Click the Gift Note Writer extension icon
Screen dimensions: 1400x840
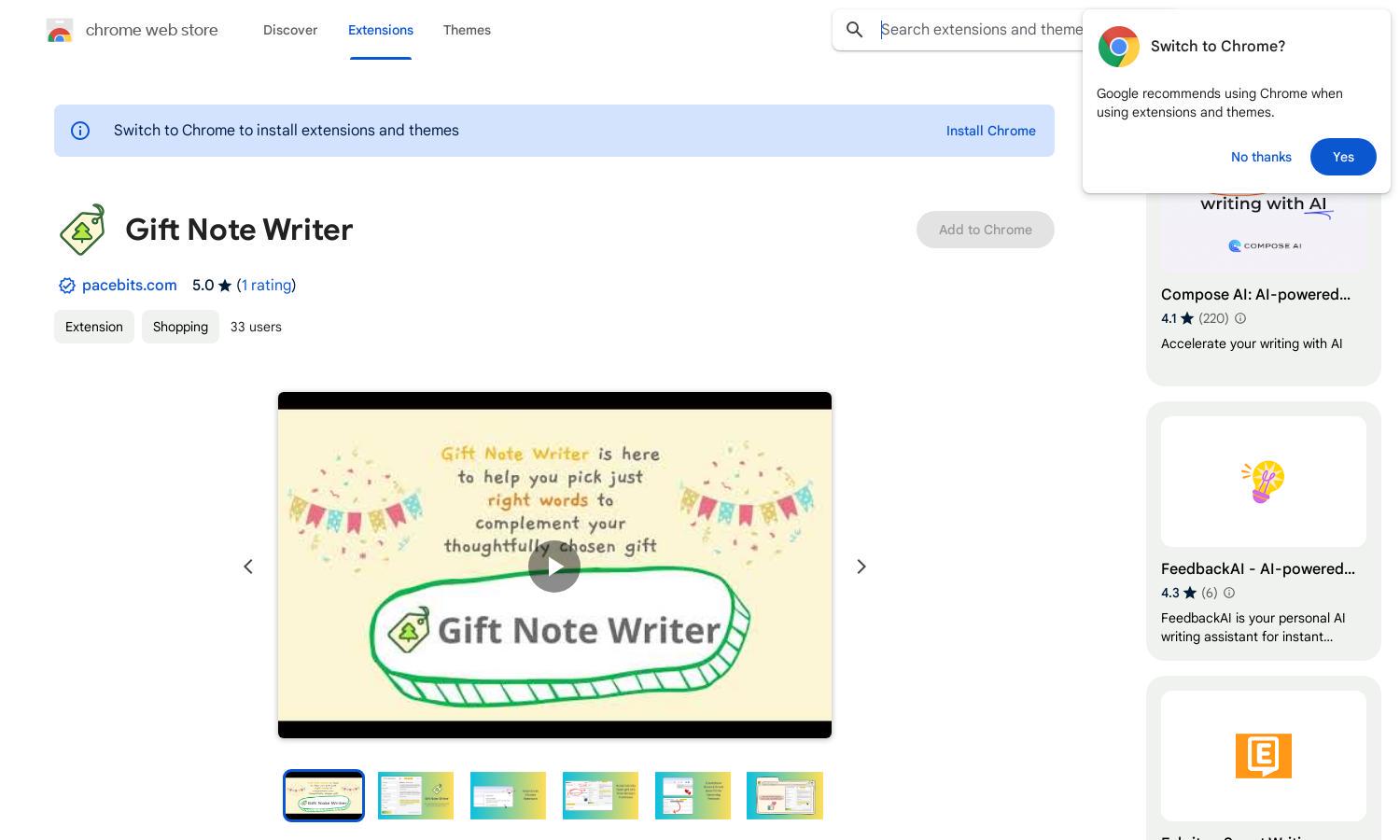coord(82,230)
